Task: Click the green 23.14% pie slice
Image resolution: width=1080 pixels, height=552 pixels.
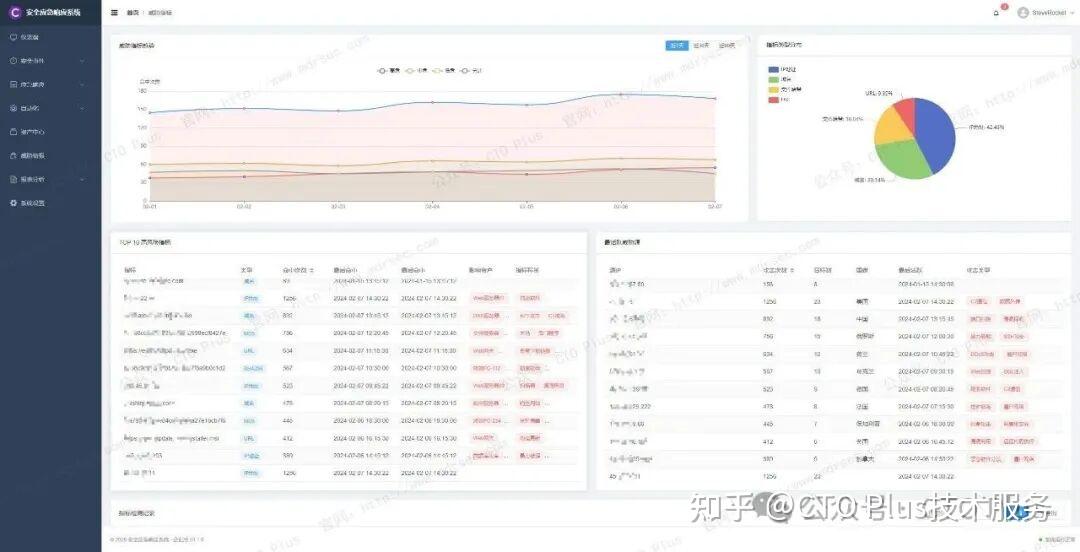Action: coord(902,160)
